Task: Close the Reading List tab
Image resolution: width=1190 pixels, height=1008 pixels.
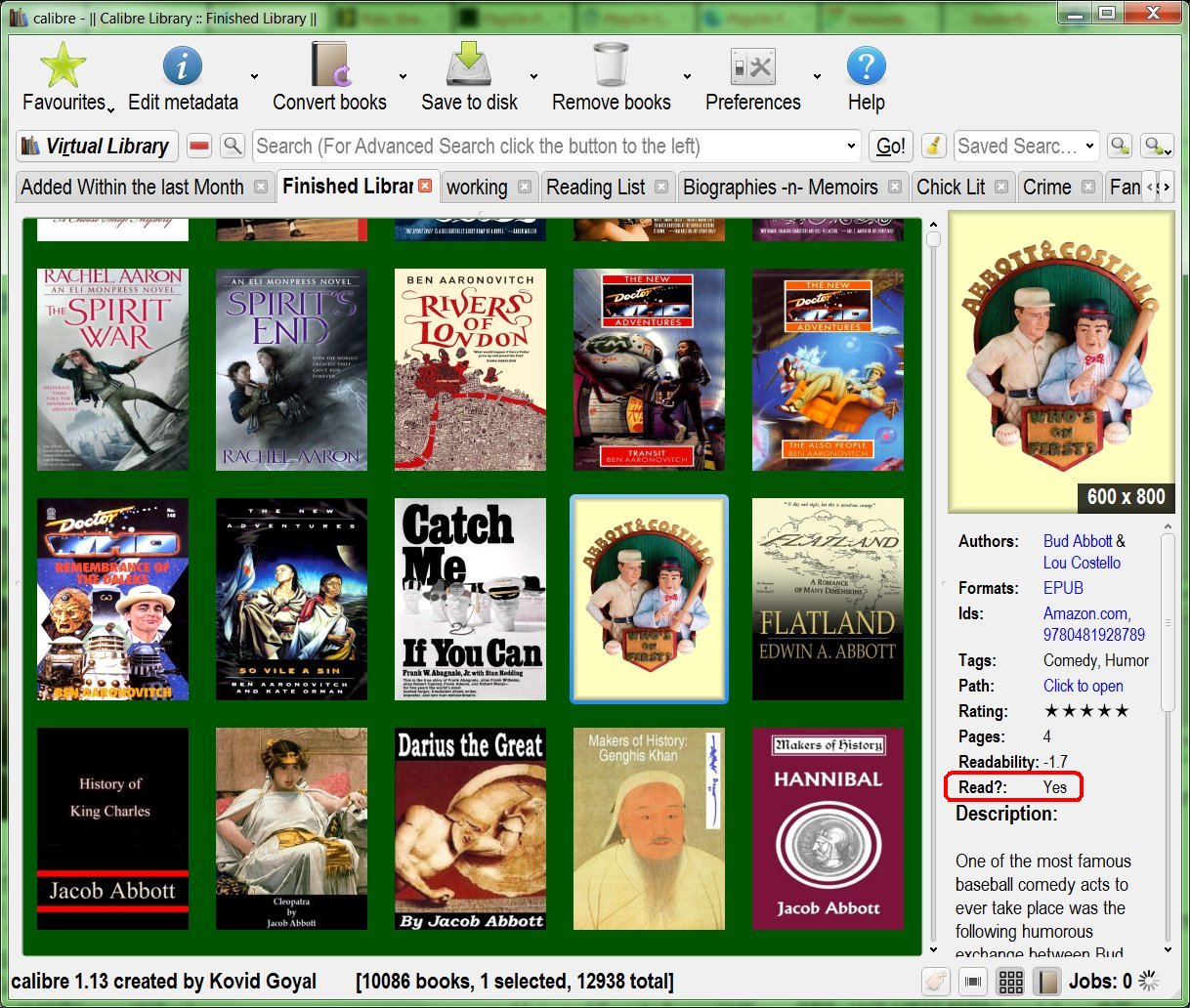Action: (x=661, y=187)
